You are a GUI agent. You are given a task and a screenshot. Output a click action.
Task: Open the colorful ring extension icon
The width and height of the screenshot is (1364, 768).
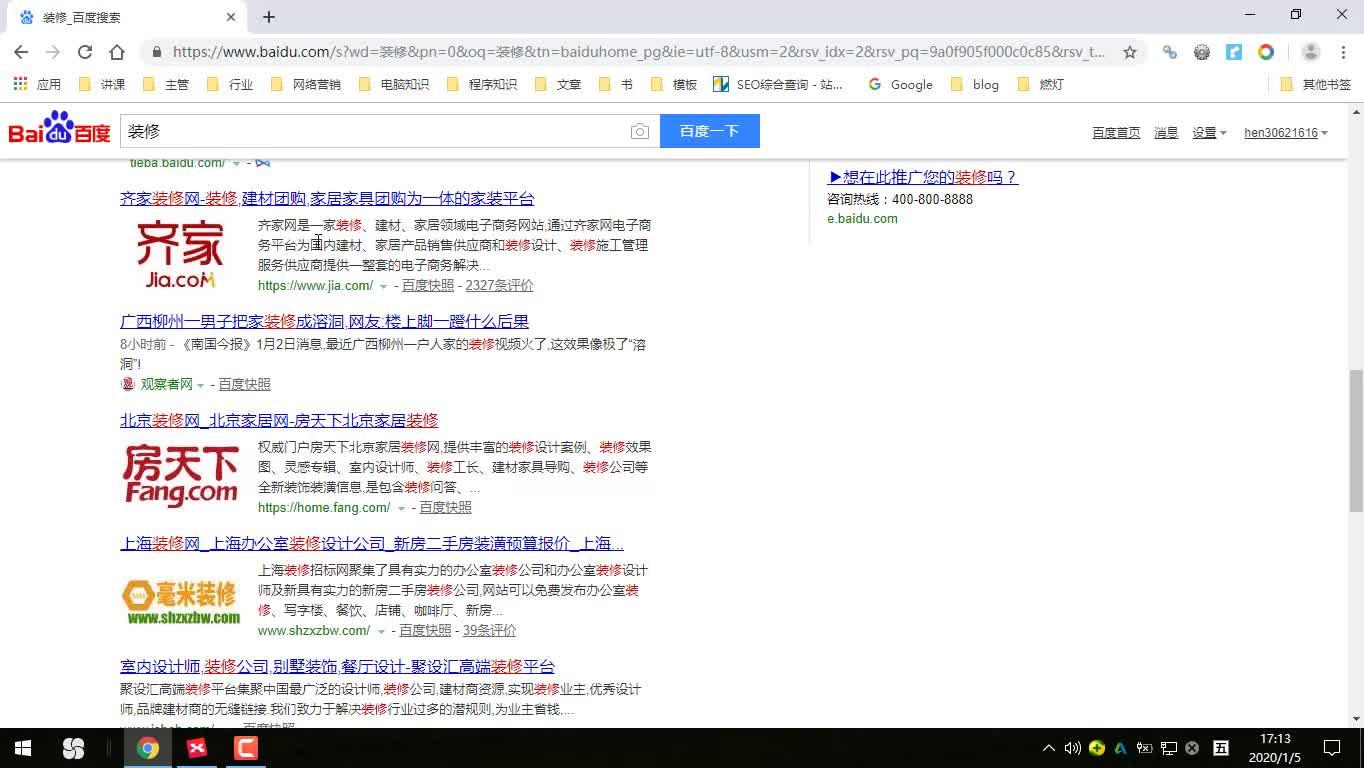1266,52
